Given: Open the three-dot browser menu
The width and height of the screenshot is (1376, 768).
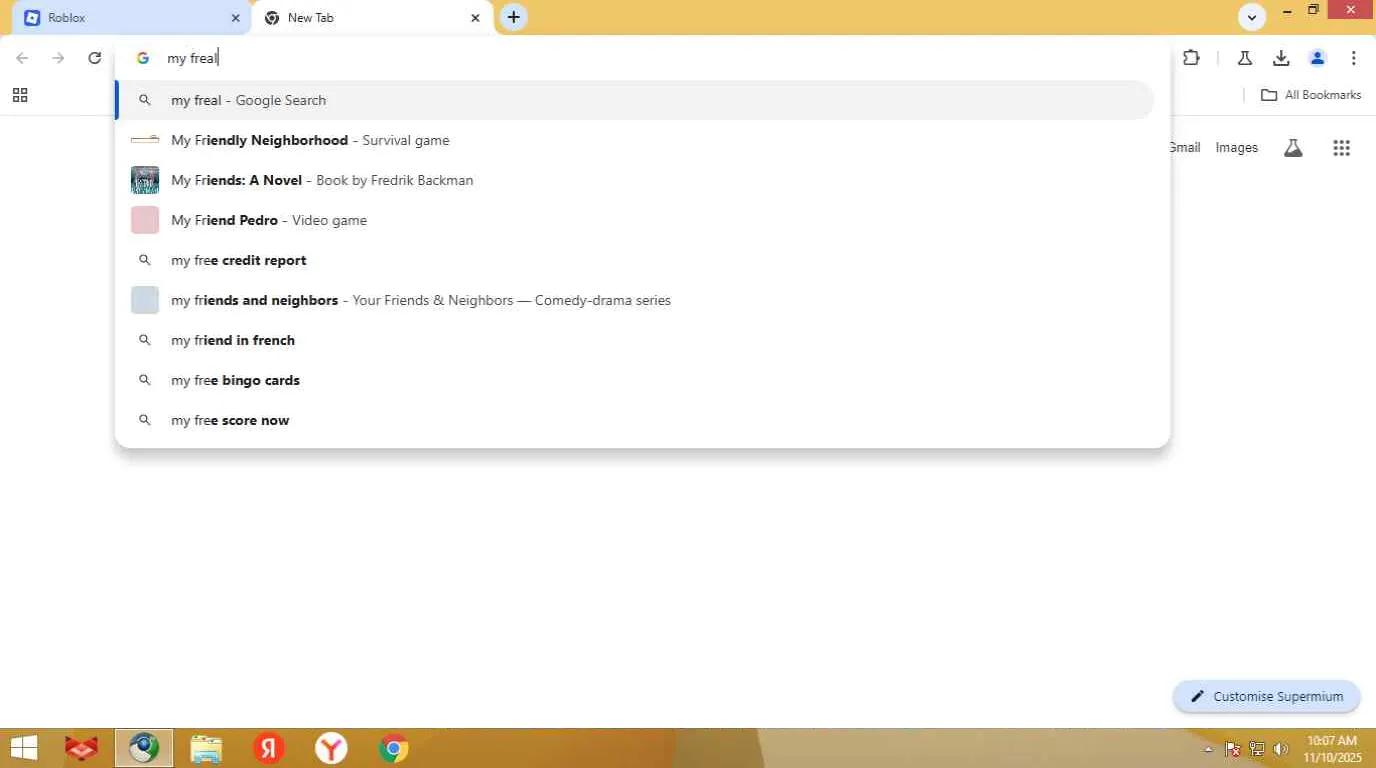Looking at the screenshot, I should tap(1353, 58).
